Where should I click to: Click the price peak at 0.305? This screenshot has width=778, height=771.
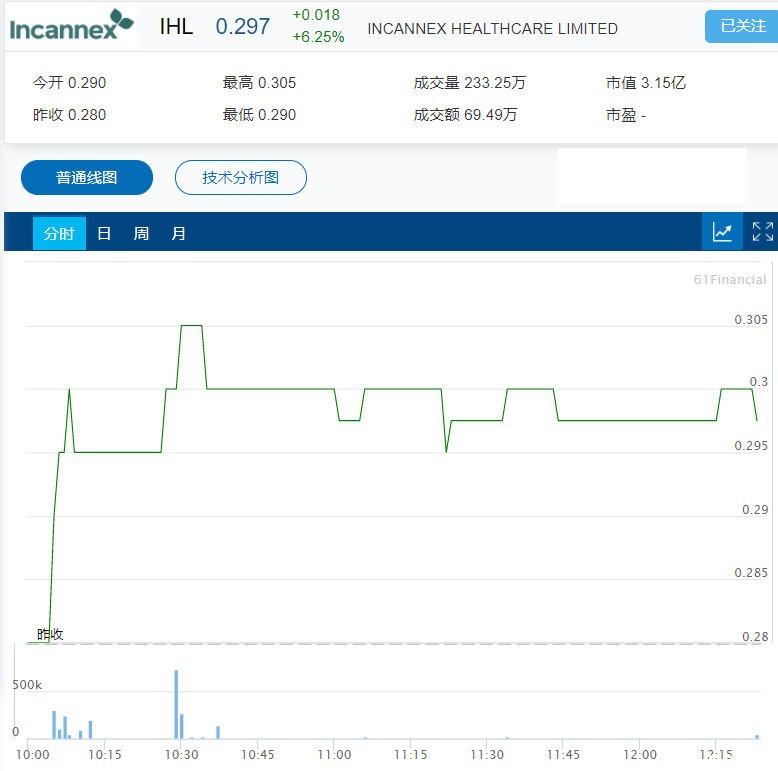click(192, 326)
